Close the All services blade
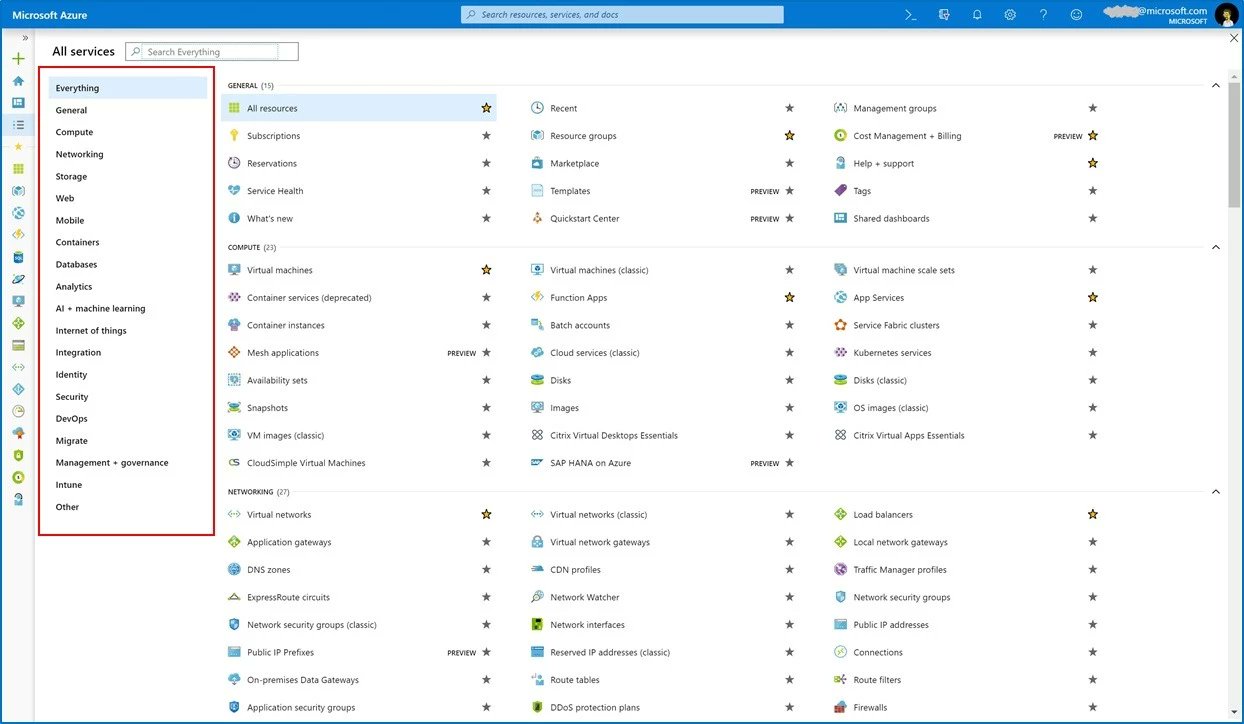 click(1234, 38)
